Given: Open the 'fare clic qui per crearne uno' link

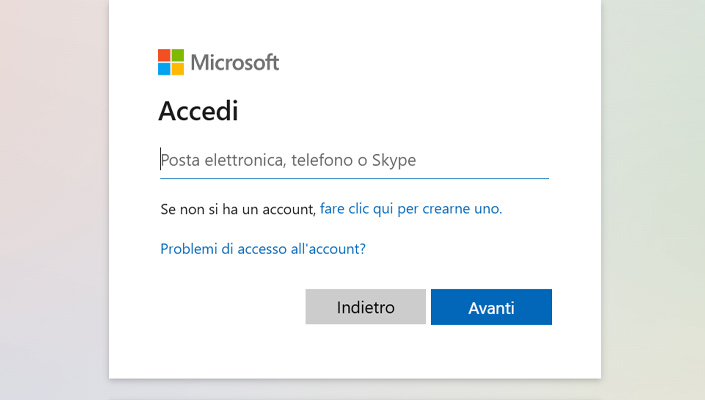Looking at the screenshot, I should click(410, 209).
